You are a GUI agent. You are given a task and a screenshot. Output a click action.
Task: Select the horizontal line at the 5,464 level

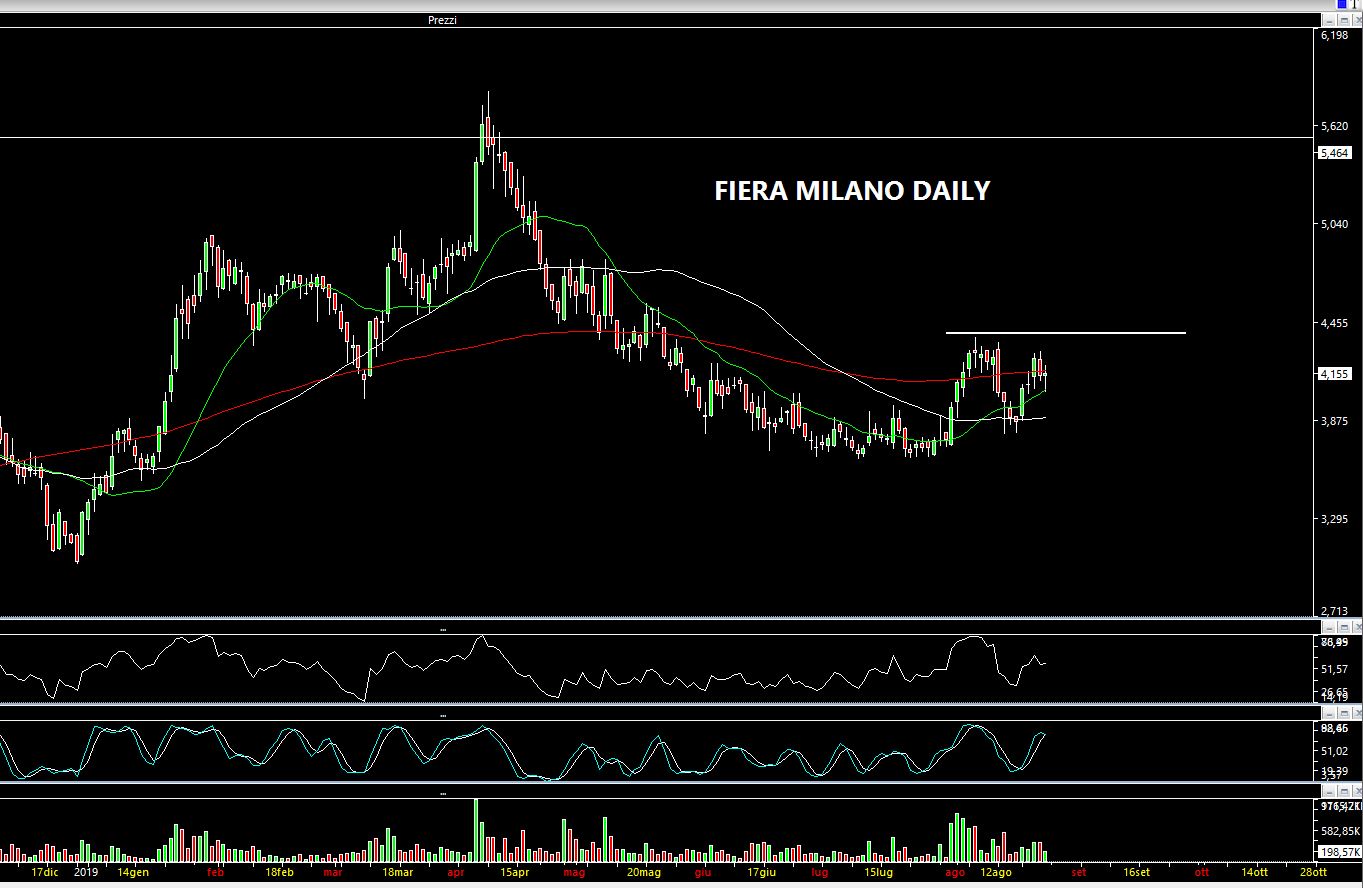[655, 137]
